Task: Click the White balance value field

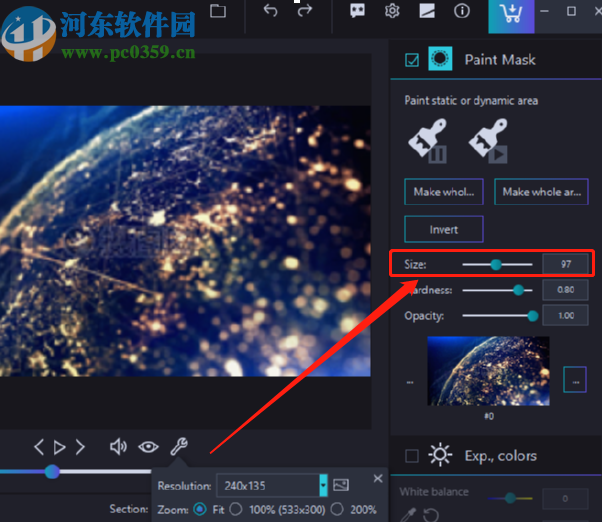Action: [565, 498]
